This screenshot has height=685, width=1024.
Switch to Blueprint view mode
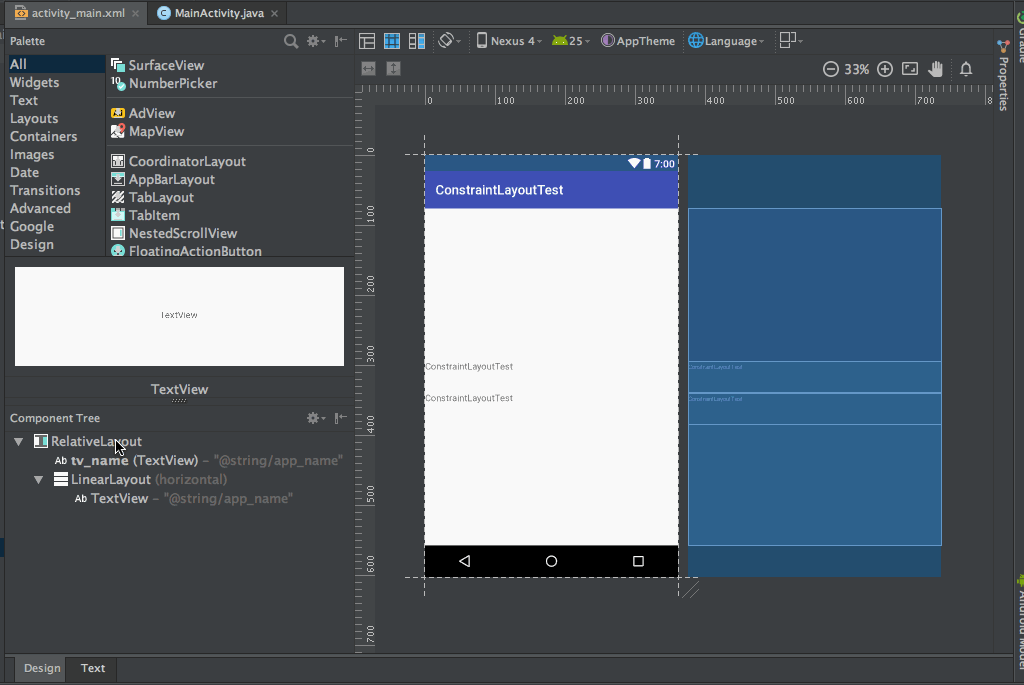(x=392, y=41)
